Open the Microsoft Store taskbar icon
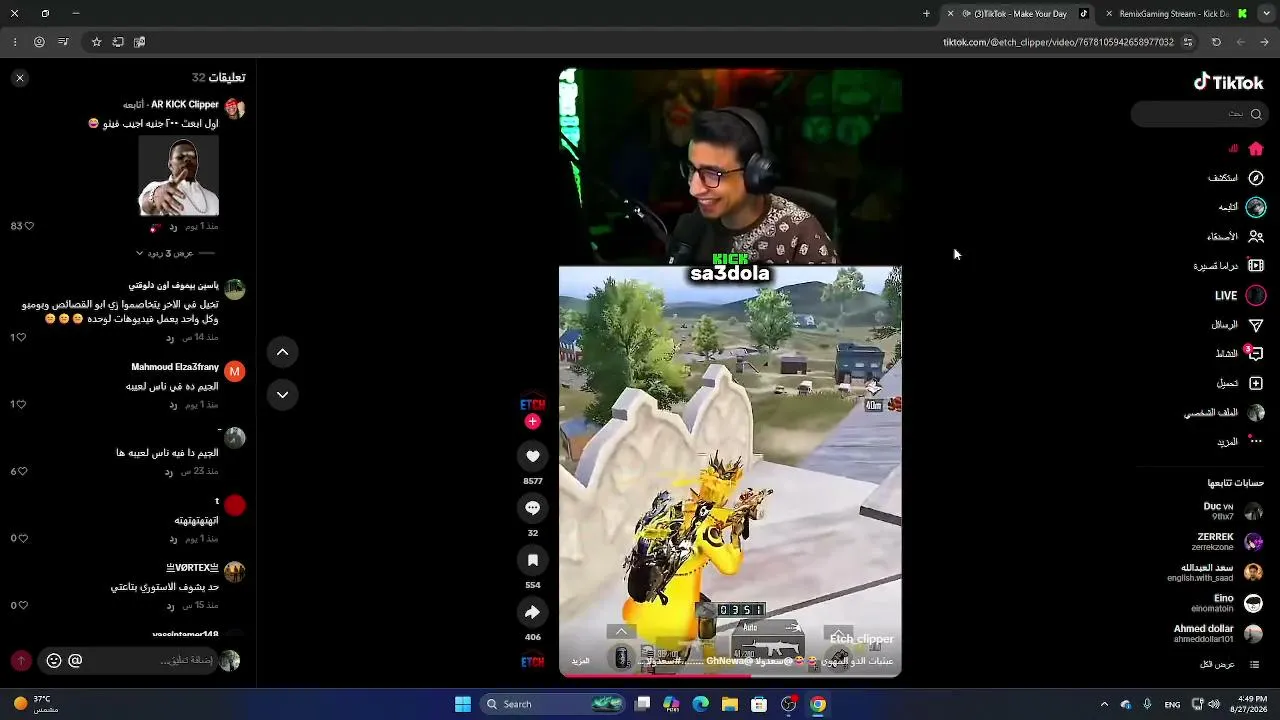 [759, 704]
